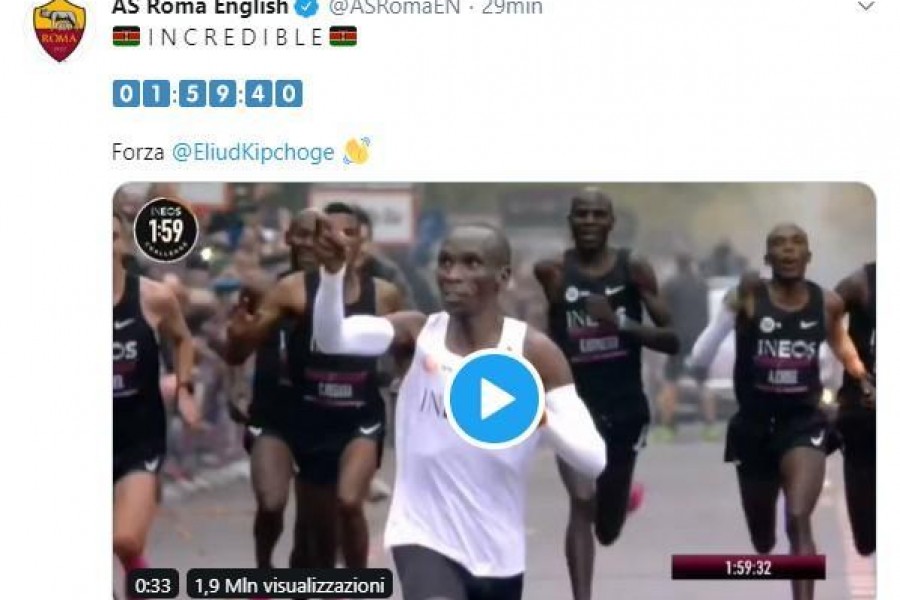This screenshot has width=900, height=600.
Task: Open AS Roma English profile name
Action: 200,7
